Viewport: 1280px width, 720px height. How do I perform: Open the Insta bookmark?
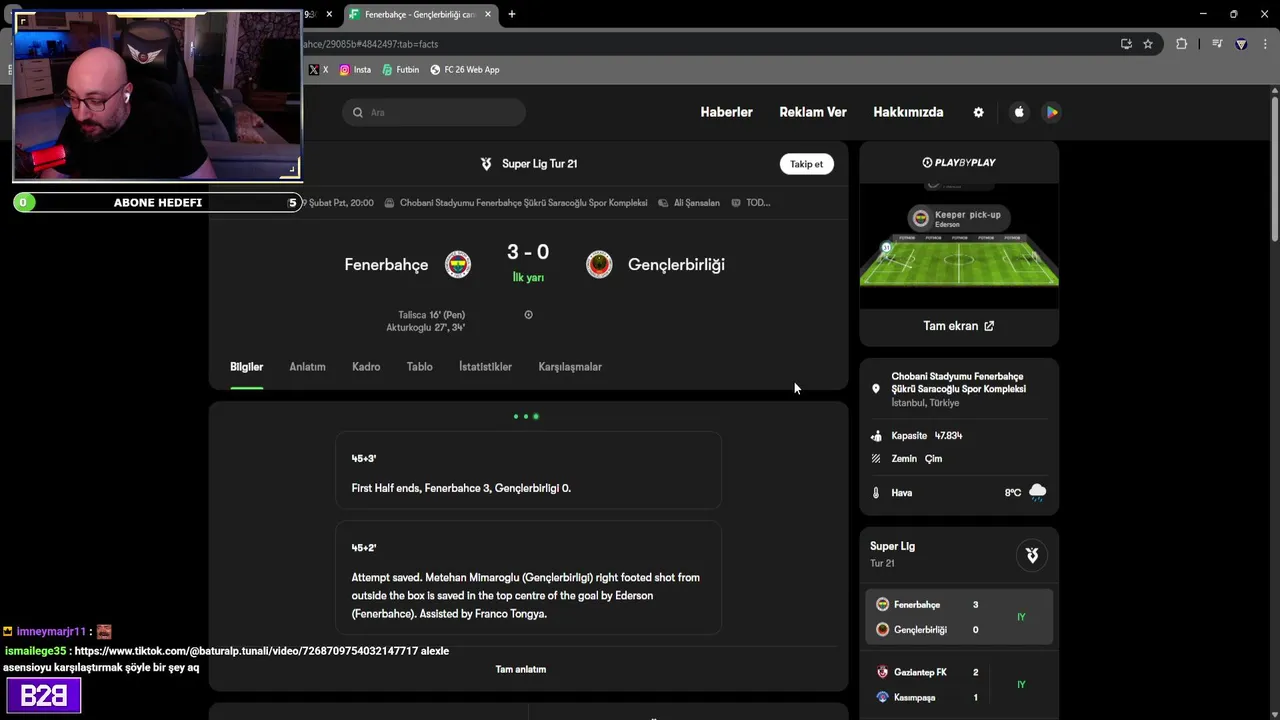click(x=355, y=70)
